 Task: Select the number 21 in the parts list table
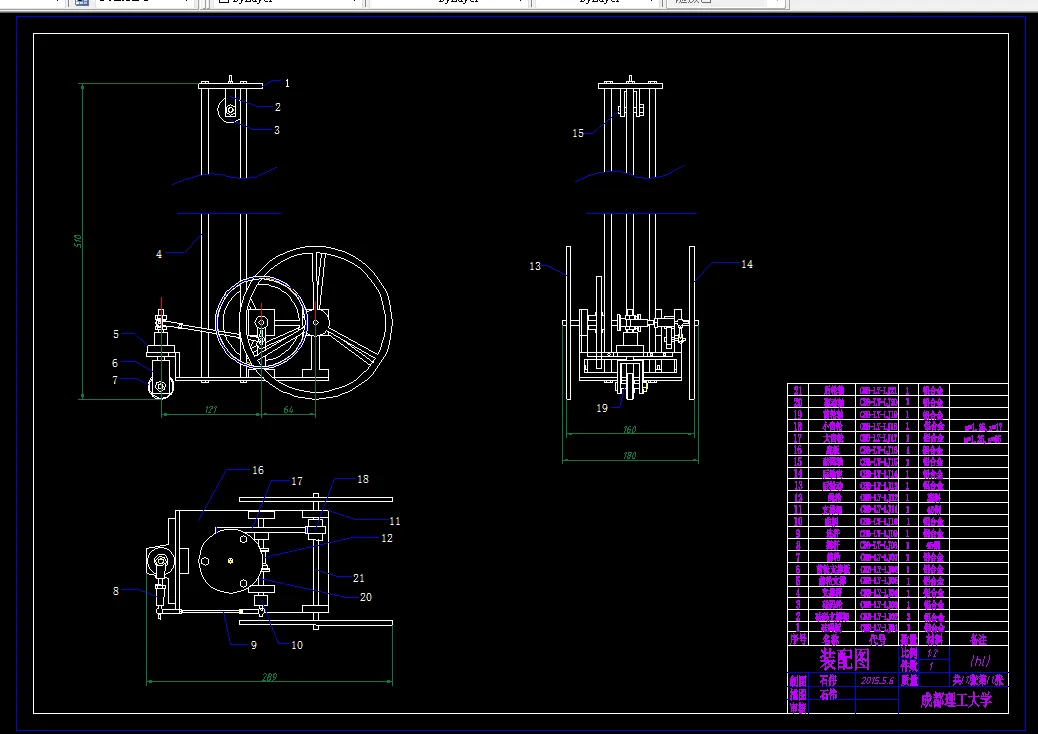tap(798, 390)
